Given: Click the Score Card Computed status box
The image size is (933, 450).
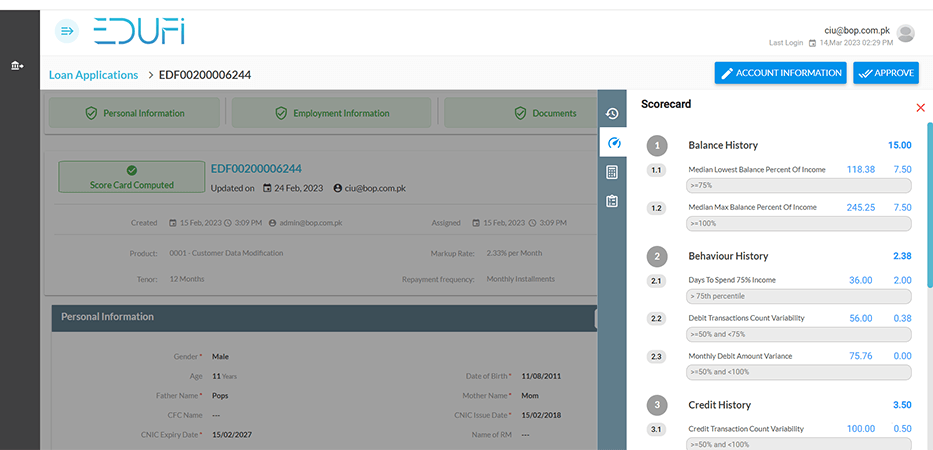Looking at the screenshot, I should (x=131, y=177).
